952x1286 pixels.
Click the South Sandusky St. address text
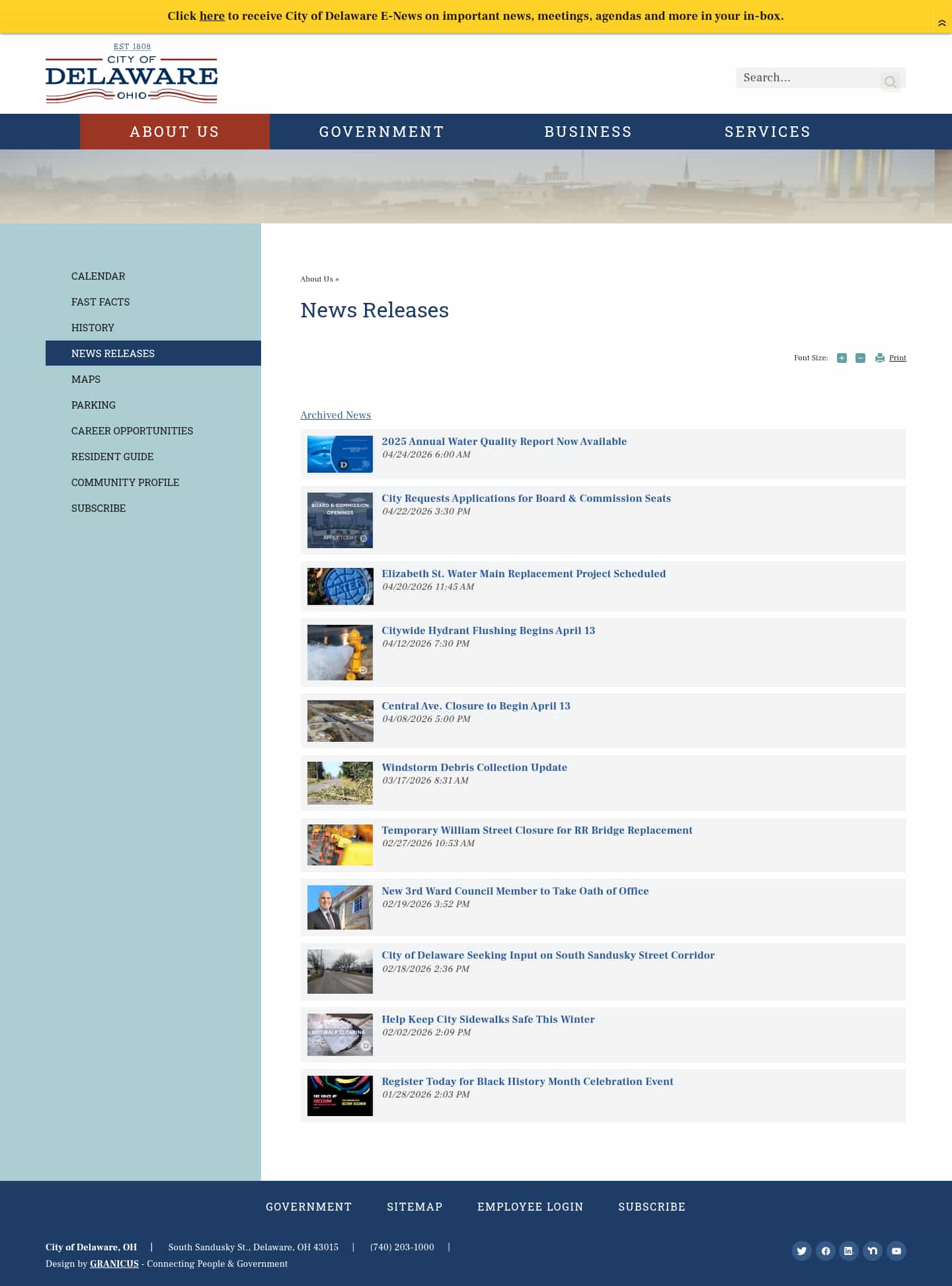(253, 1247)
